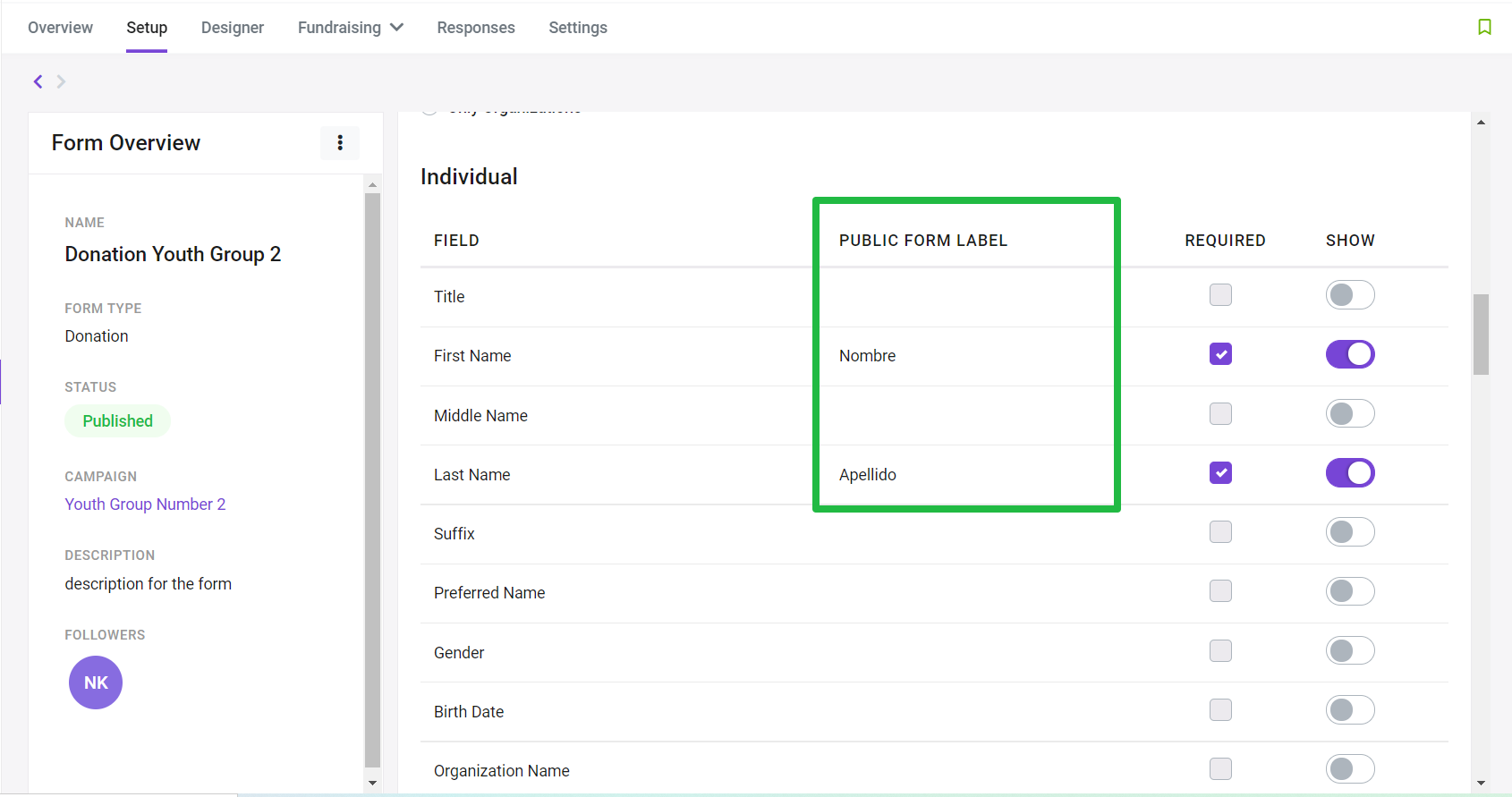Screen dimensions: 1512x797
Task: Click Middle Name public form label cell
Action: click(966, 416)
